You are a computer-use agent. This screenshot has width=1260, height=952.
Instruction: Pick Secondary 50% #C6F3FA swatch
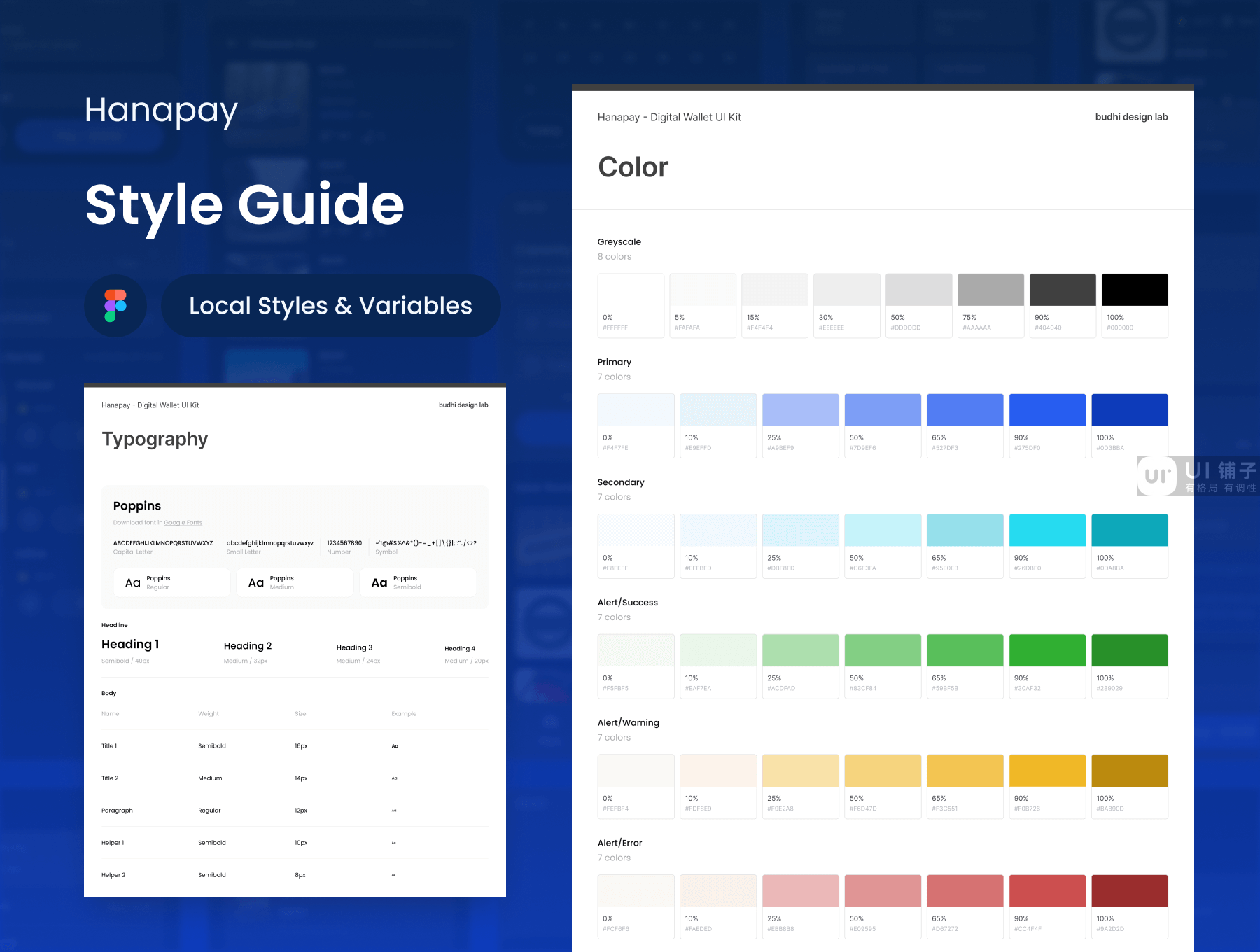click(x=883, y=547)
